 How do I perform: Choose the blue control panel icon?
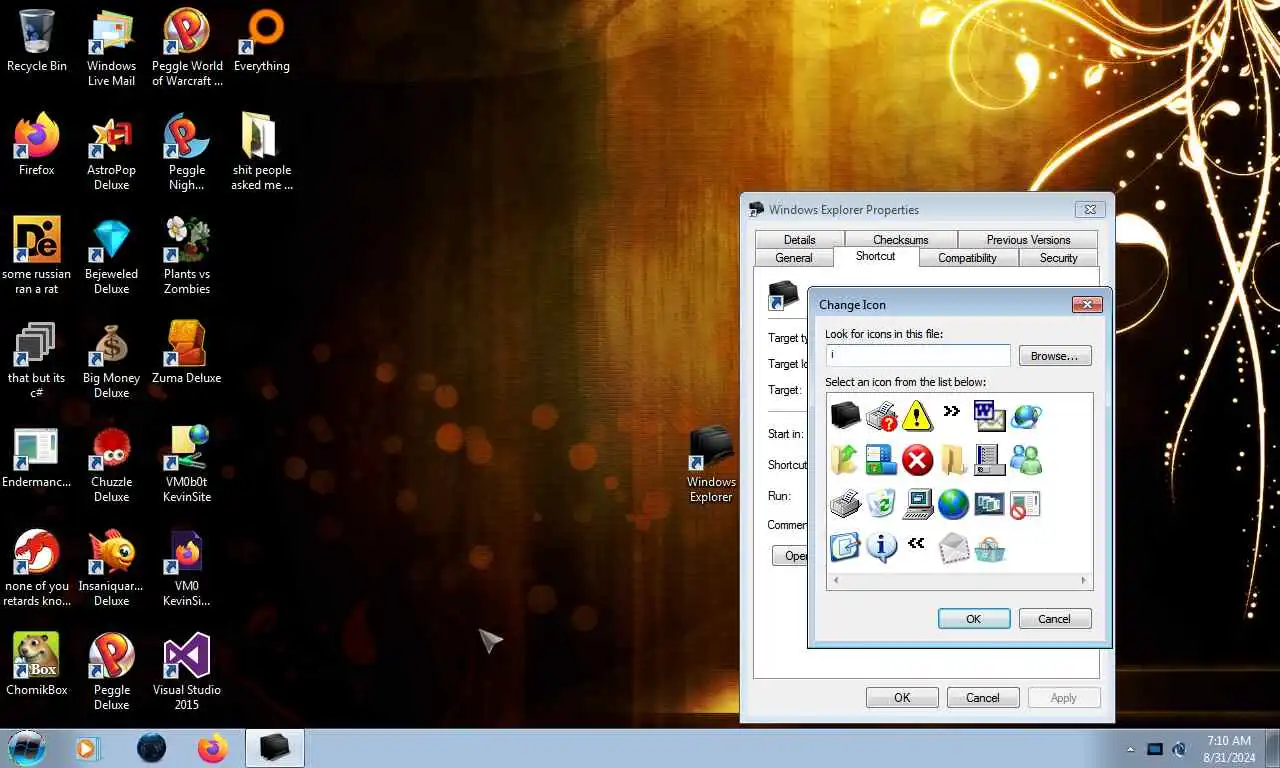881,459
